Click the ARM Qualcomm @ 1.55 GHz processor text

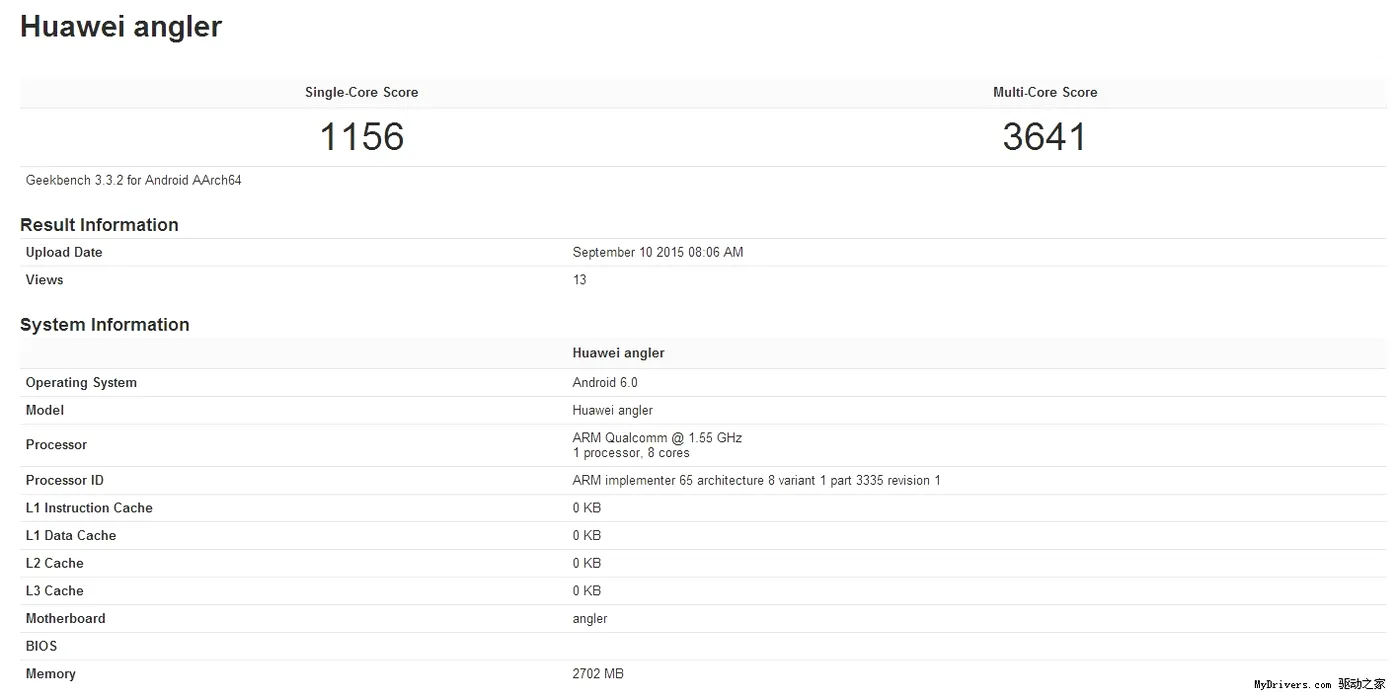coord(656,438)
